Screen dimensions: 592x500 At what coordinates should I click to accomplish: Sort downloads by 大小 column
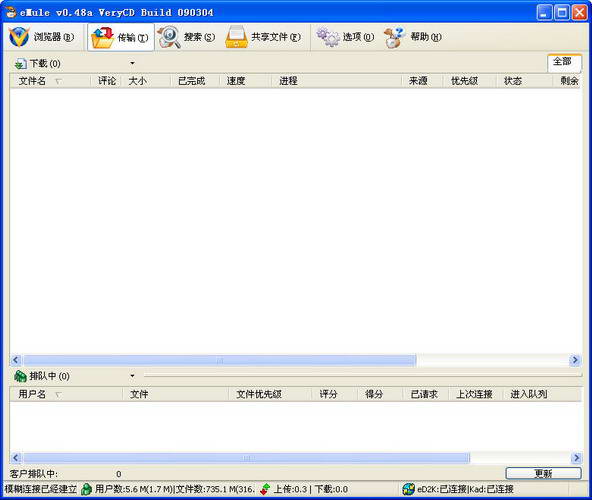(x=145, y=81)
